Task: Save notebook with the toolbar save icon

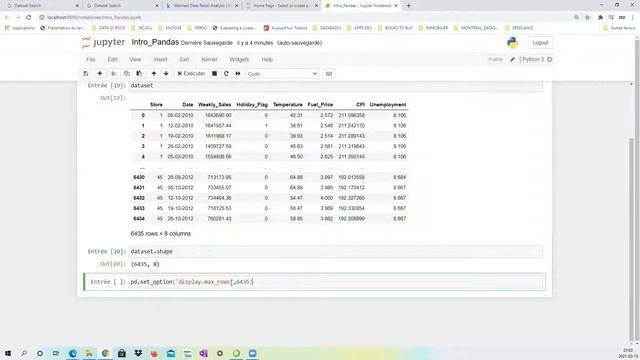Action: tap(86, 73)
